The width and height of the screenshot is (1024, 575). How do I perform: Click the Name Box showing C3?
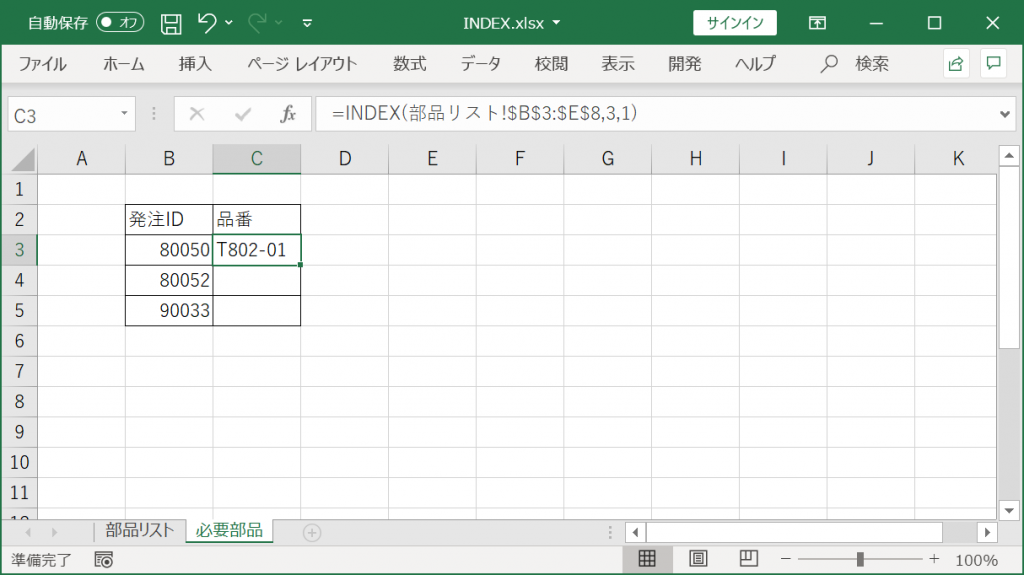click(x=62, y=115)
